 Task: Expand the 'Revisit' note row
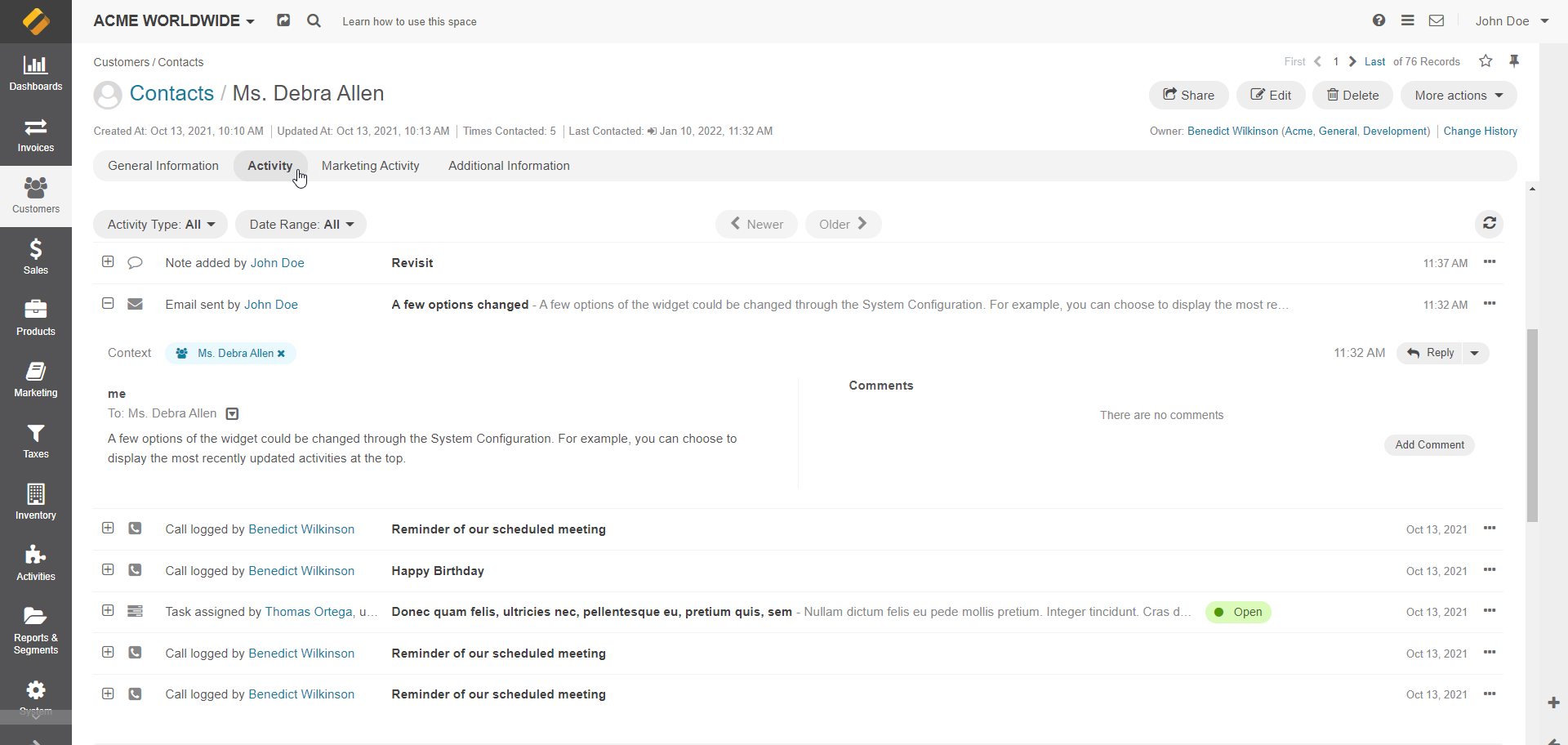pos(108,262)
